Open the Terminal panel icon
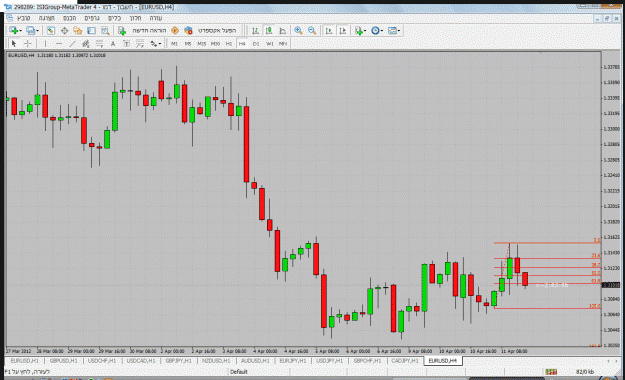Image resolution: width=625 pixels, height=380 pixels. (91, 31)
